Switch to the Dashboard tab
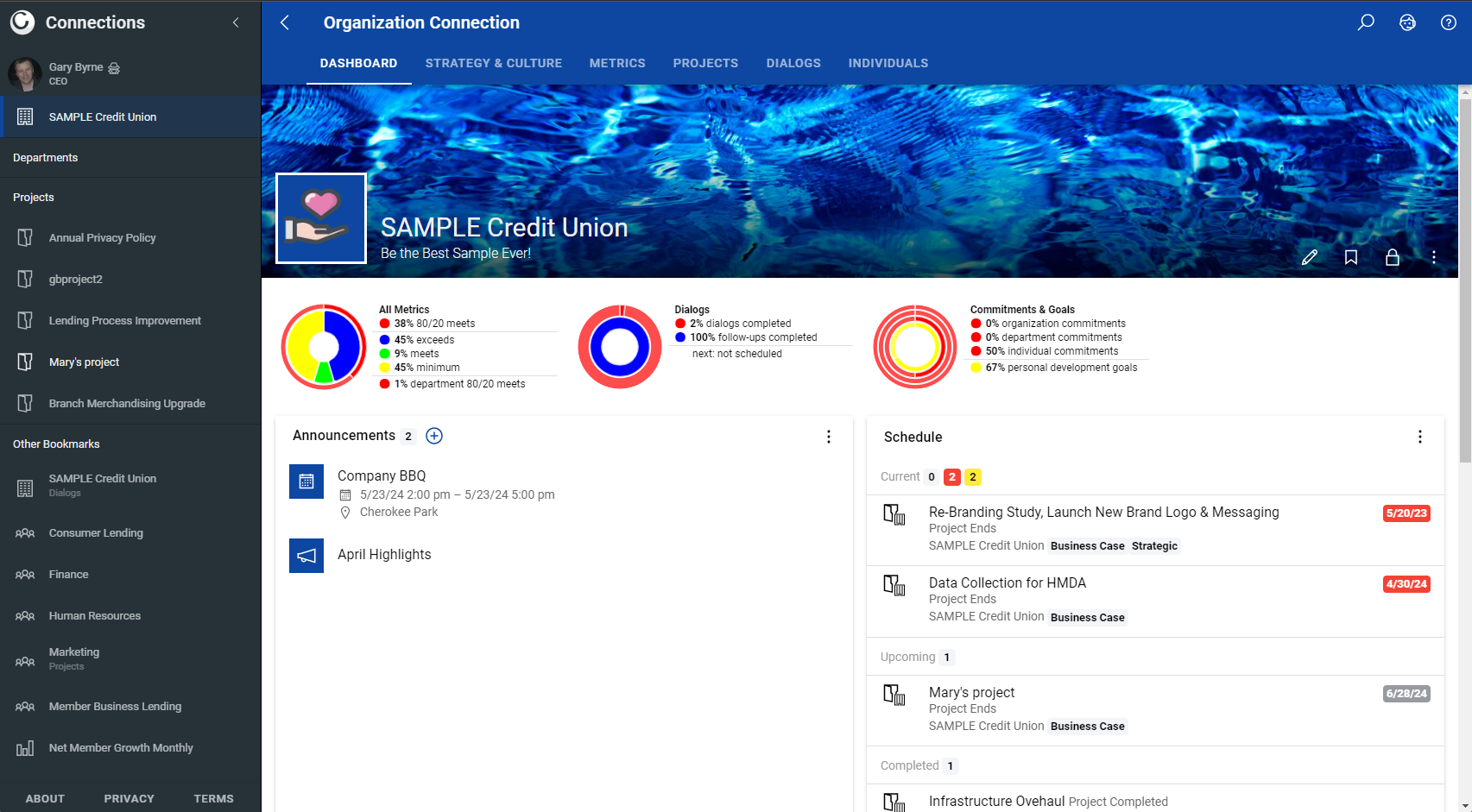Screen dimensions: 1472x812 pos(358,63)
